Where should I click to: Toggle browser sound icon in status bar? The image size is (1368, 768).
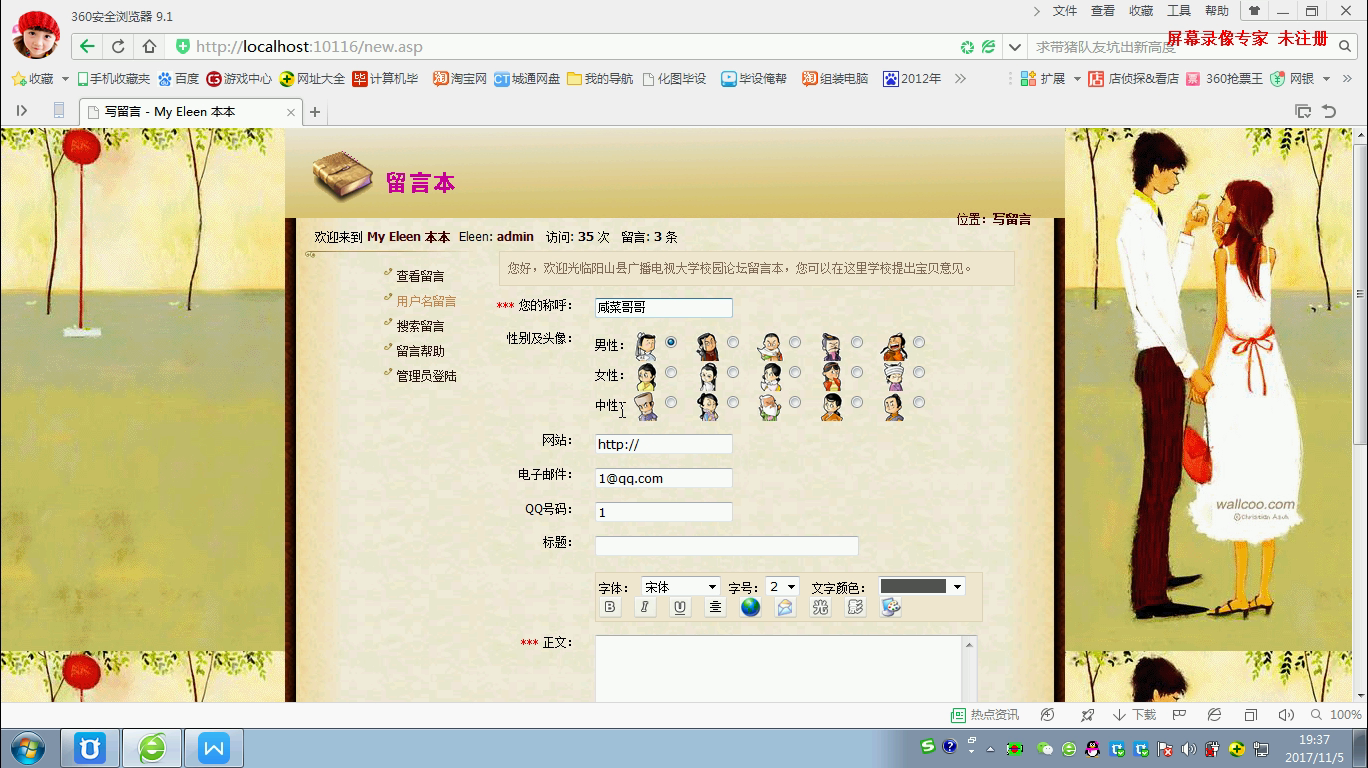pos(1286,715)
